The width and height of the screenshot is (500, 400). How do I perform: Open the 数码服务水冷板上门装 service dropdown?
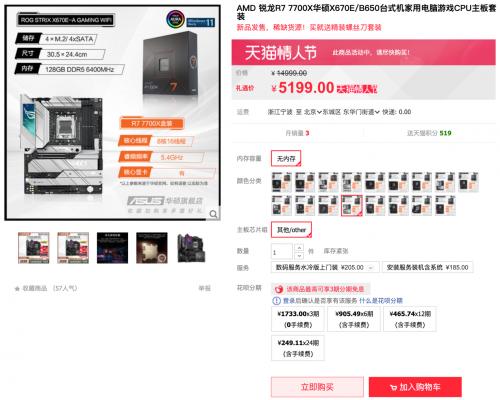325,267
